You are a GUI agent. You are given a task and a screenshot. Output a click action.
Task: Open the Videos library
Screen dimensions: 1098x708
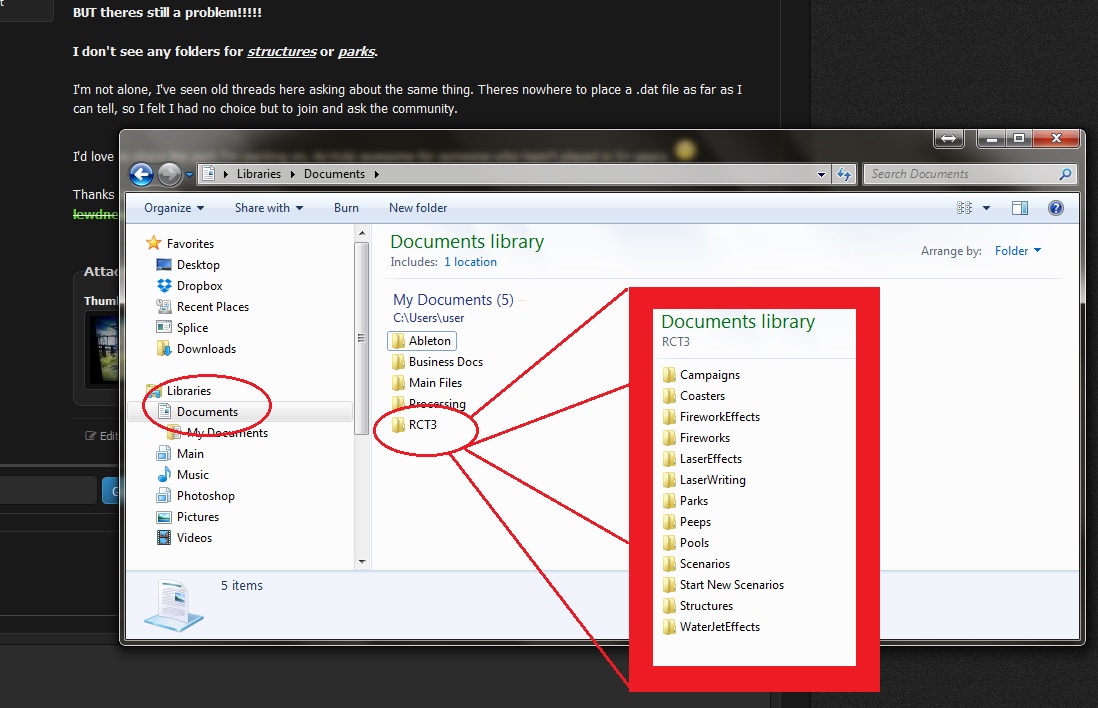(x=194, y=538)
